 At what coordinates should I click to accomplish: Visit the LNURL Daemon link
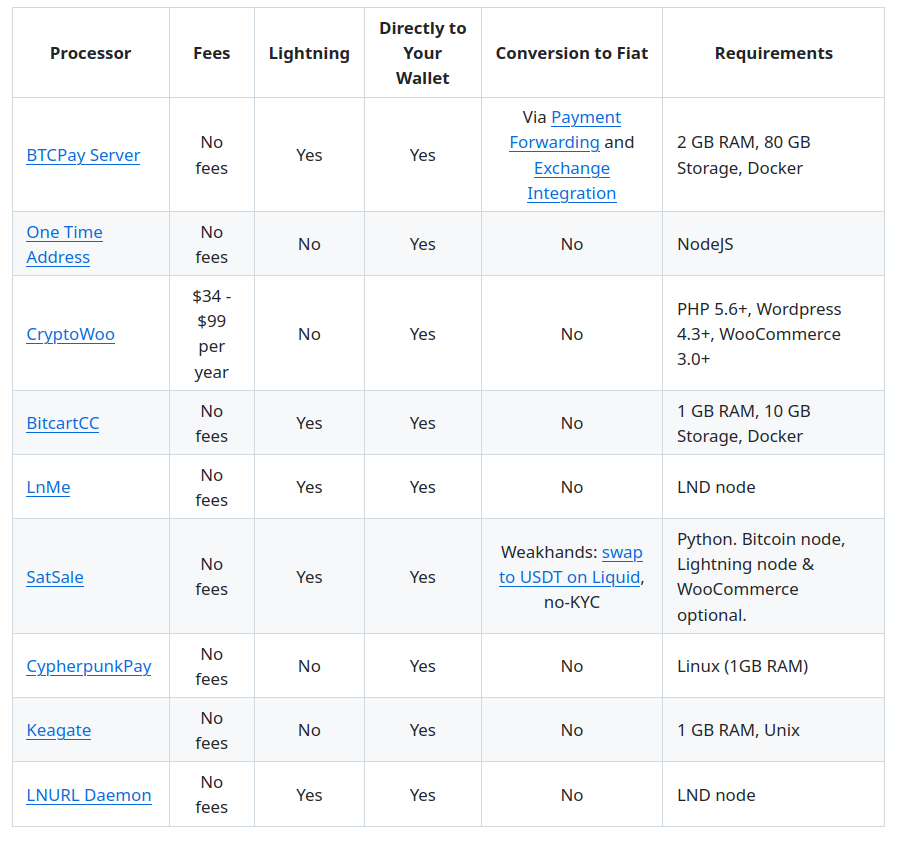pyautogui.click(x=89, y=795)
